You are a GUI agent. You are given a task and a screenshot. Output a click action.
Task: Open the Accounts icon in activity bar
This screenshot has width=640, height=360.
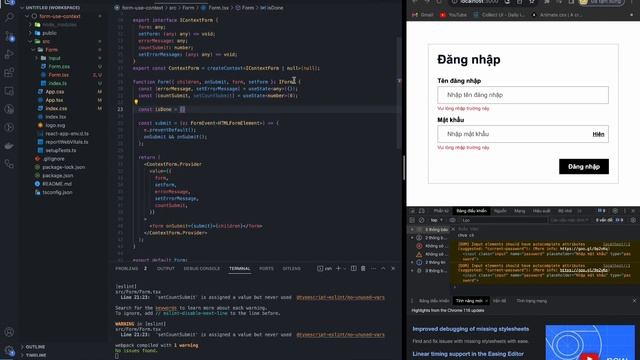pyautogui.click(x=9, y=332)
